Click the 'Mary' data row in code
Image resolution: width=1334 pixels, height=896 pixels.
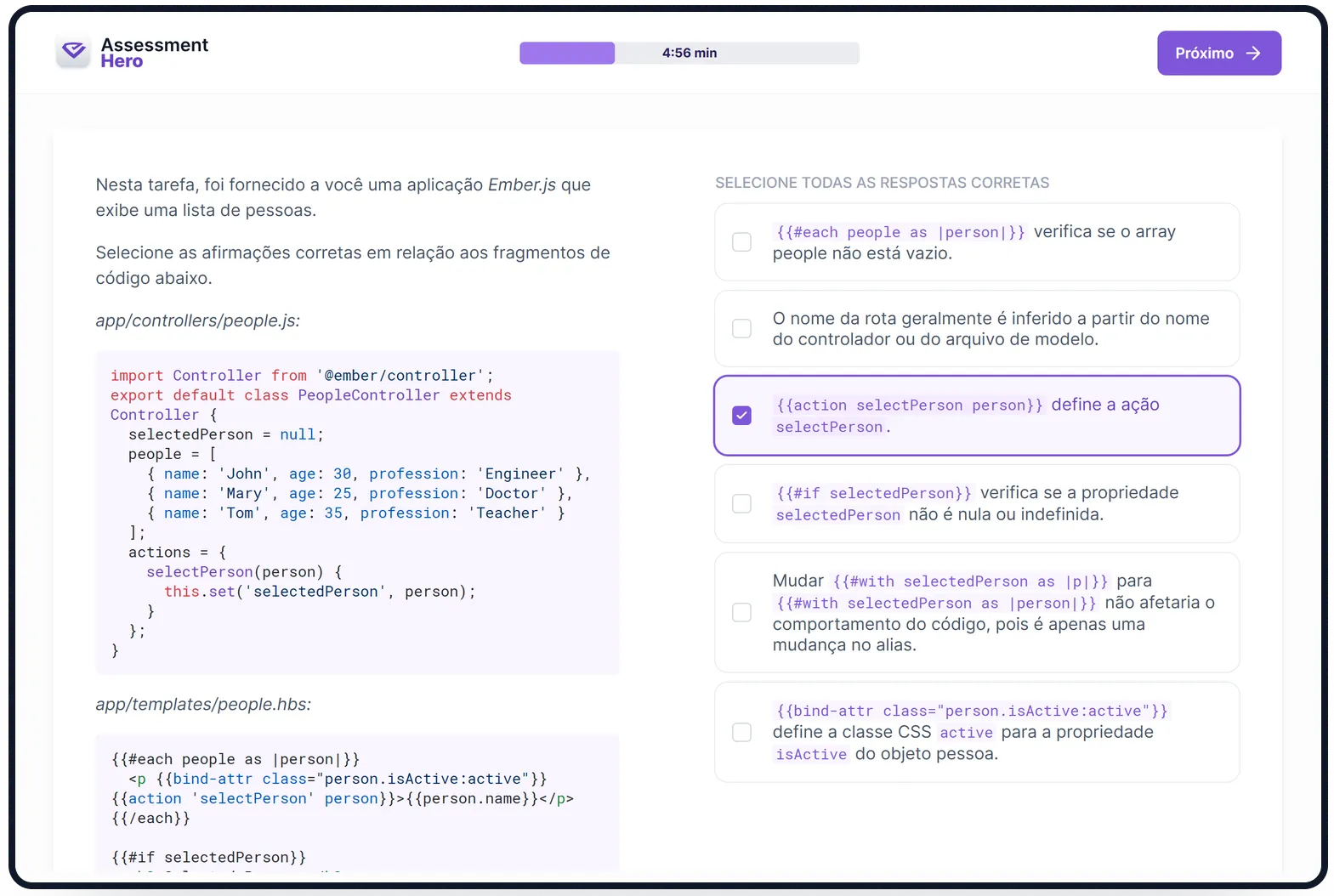(x=360, y=493)
